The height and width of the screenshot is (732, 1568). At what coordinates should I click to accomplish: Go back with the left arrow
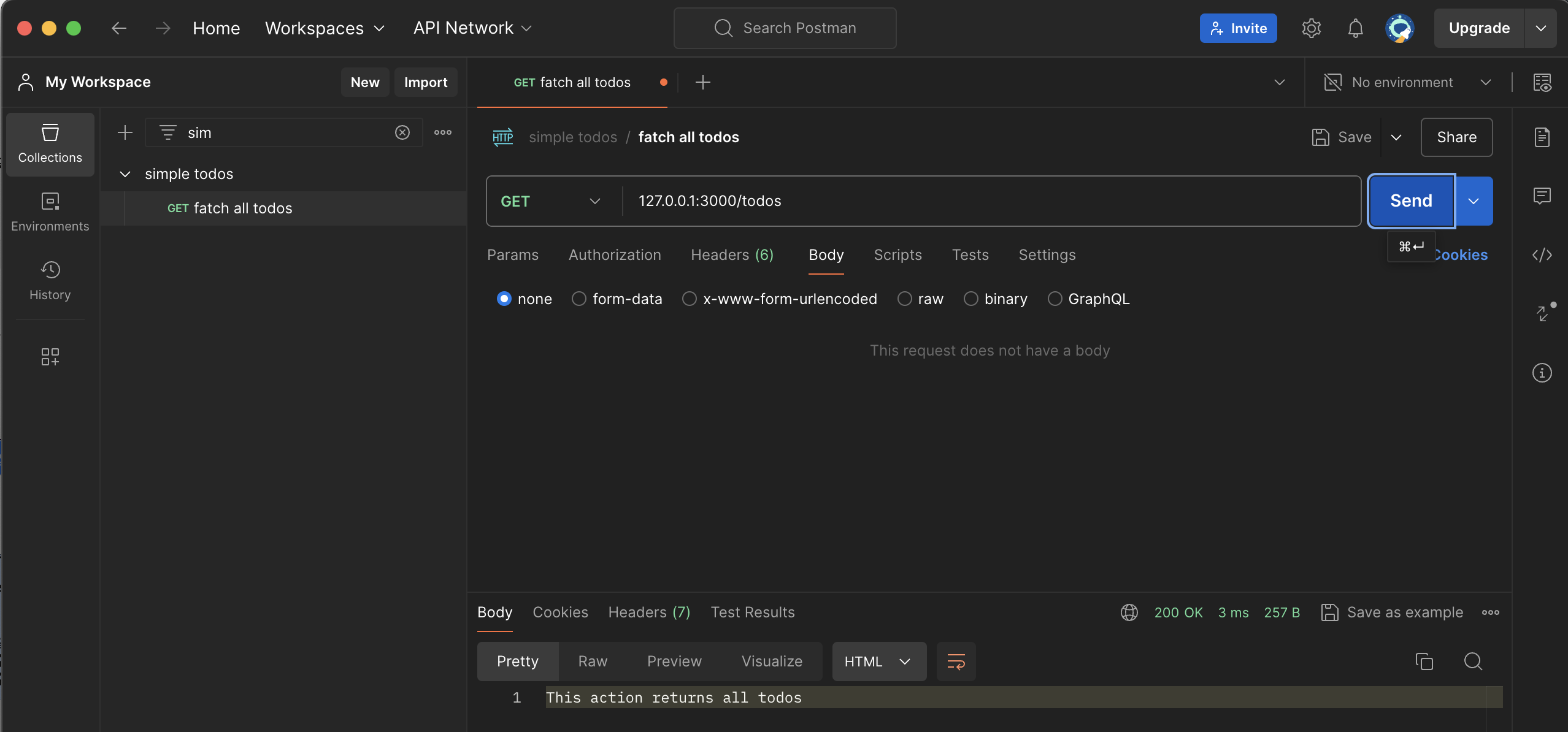[119, 28]
